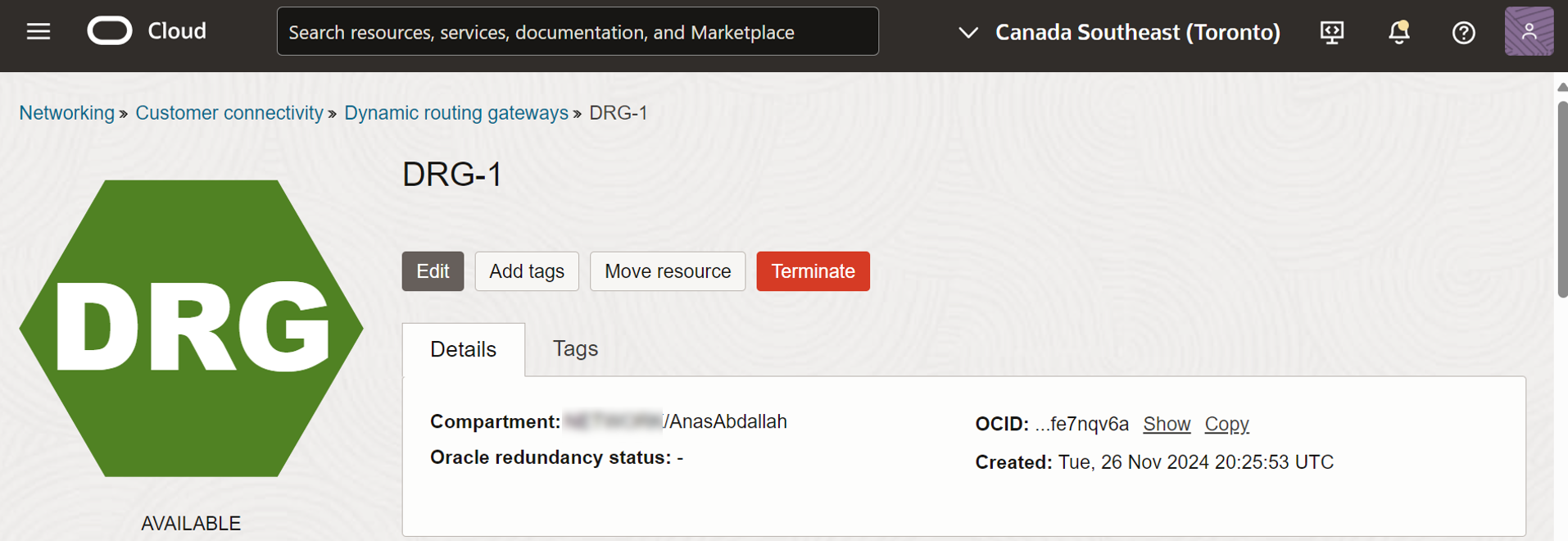Click the Move resource button
1568x541 pixels.
[x=668, y=271]
